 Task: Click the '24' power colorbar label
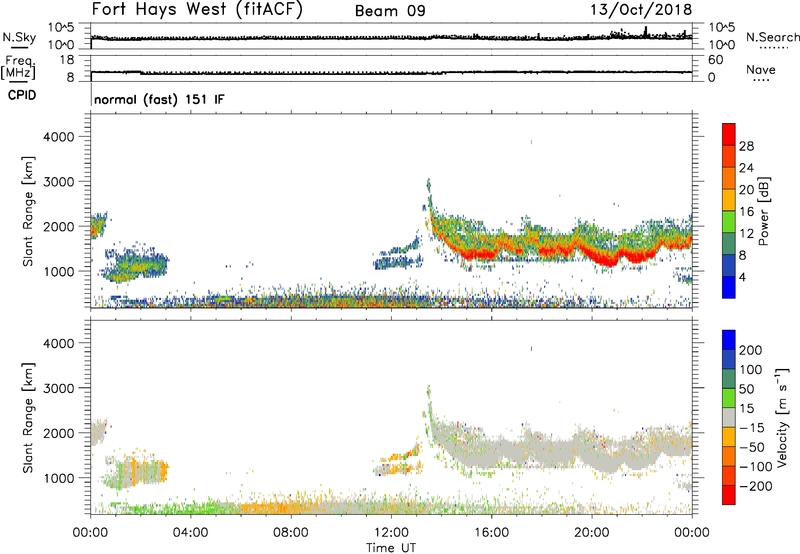point(746,168)
